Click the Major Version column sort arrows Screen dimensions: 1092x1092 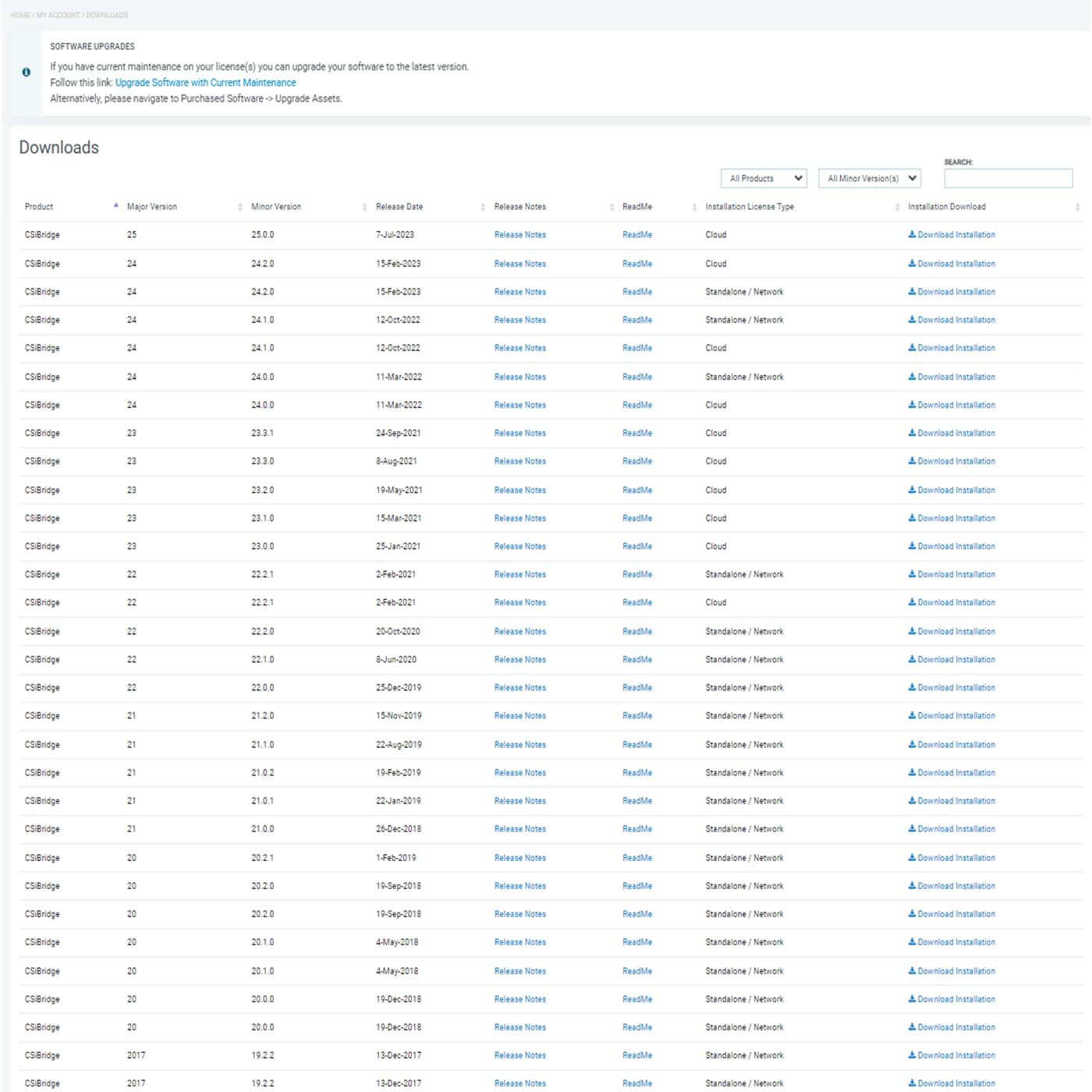(240, 207)
